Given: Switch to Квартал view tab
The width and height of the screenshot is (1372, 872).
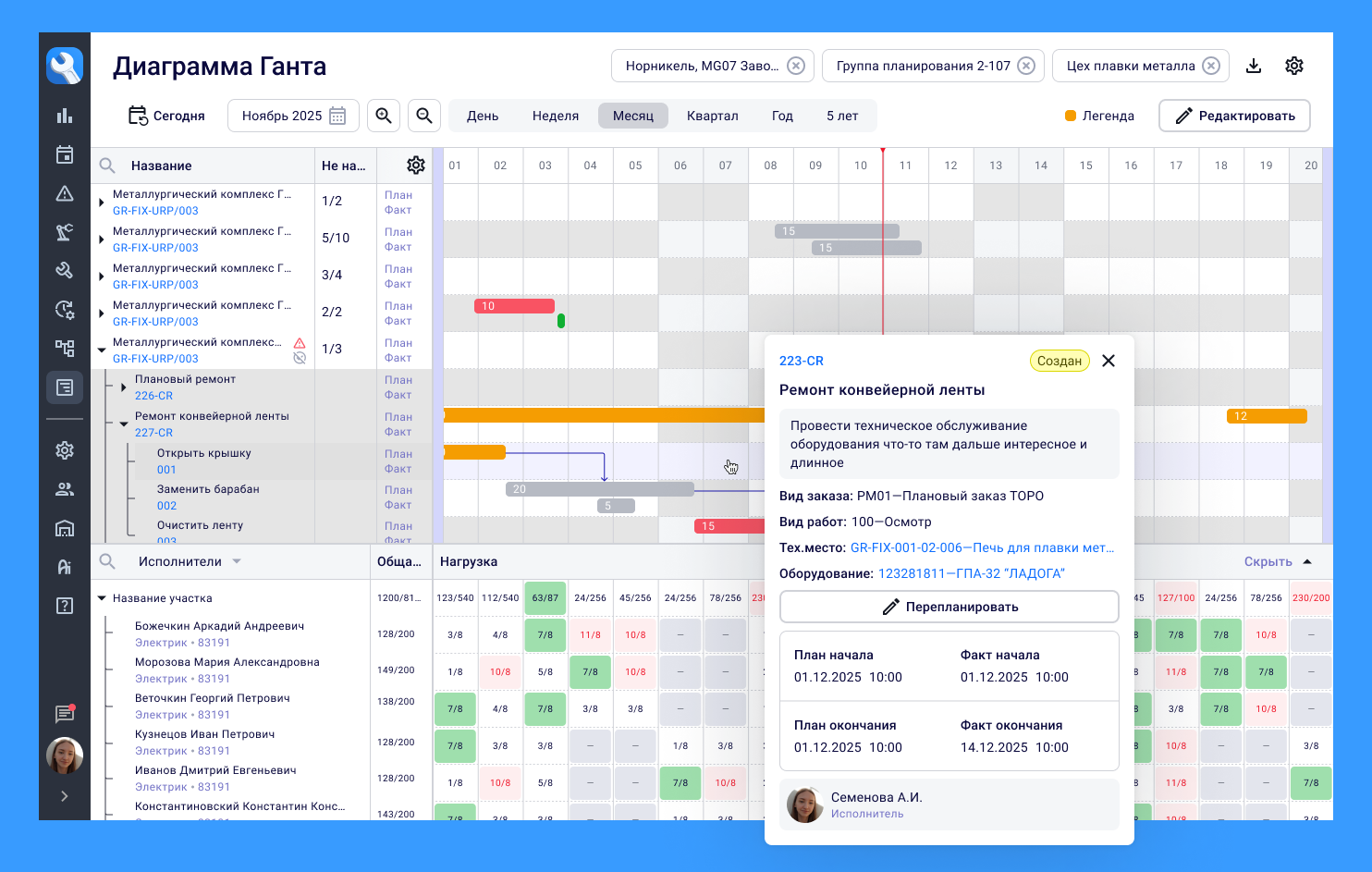Looking at the screenshot, I should tap(712, 116).
